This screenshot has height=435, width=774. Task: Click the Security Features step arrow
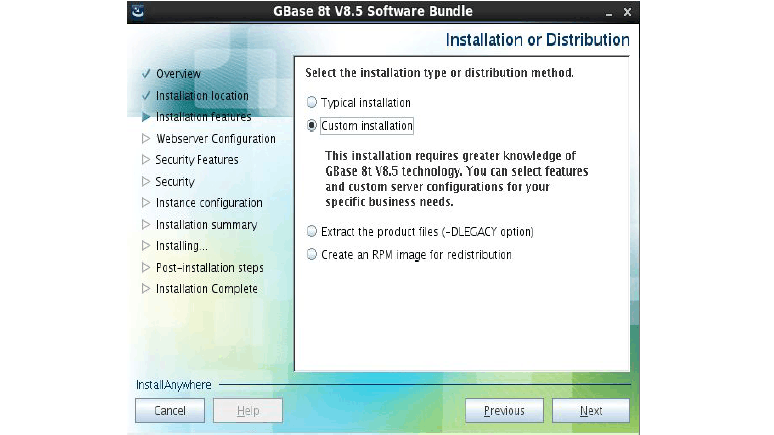coord(146,159)
